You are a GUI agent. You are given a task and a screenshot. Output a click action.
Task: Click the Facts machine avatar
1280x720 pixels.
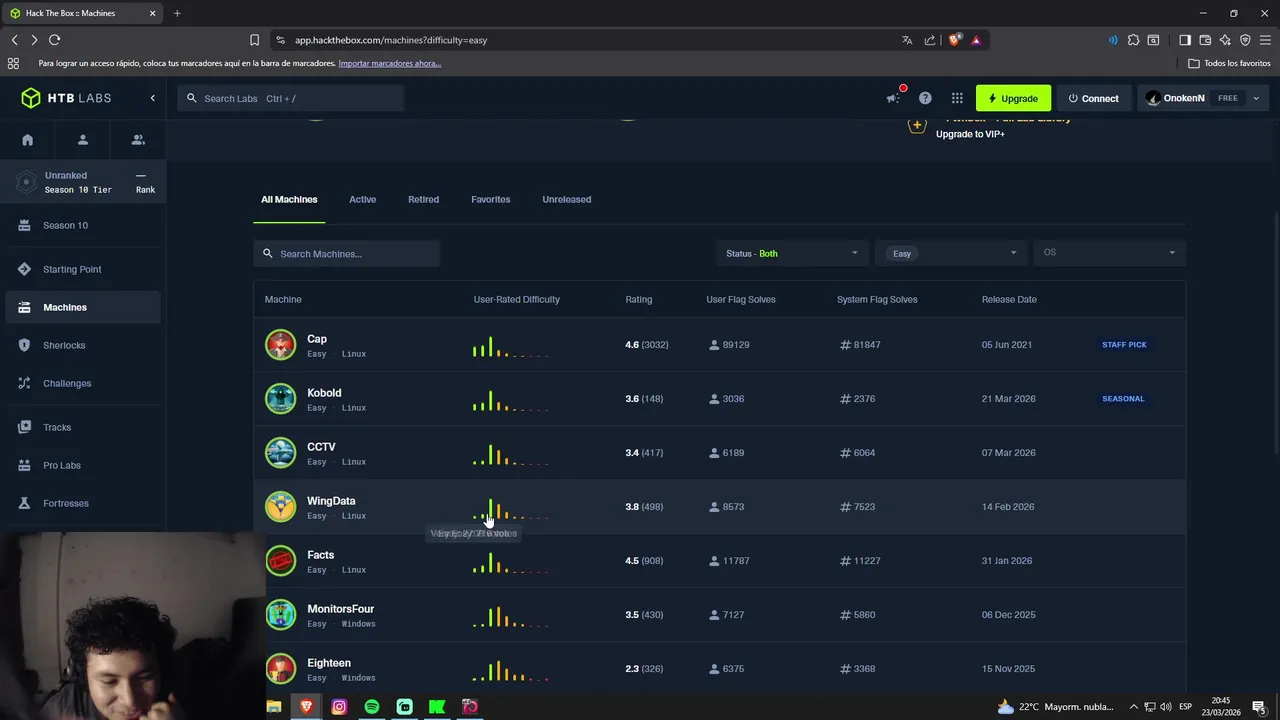(281, 561)
